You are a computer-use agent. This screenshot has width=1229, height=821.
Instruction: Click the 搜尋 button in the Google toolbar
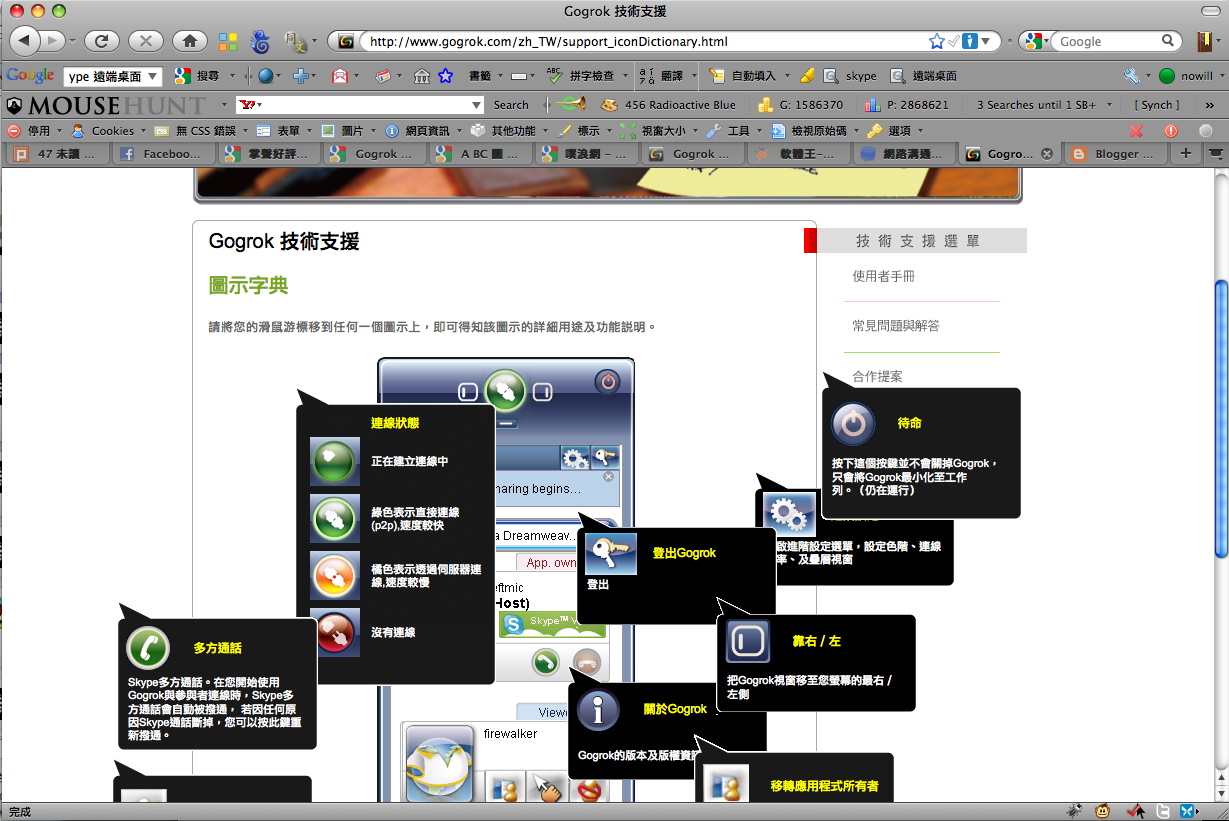click(197, 76)
